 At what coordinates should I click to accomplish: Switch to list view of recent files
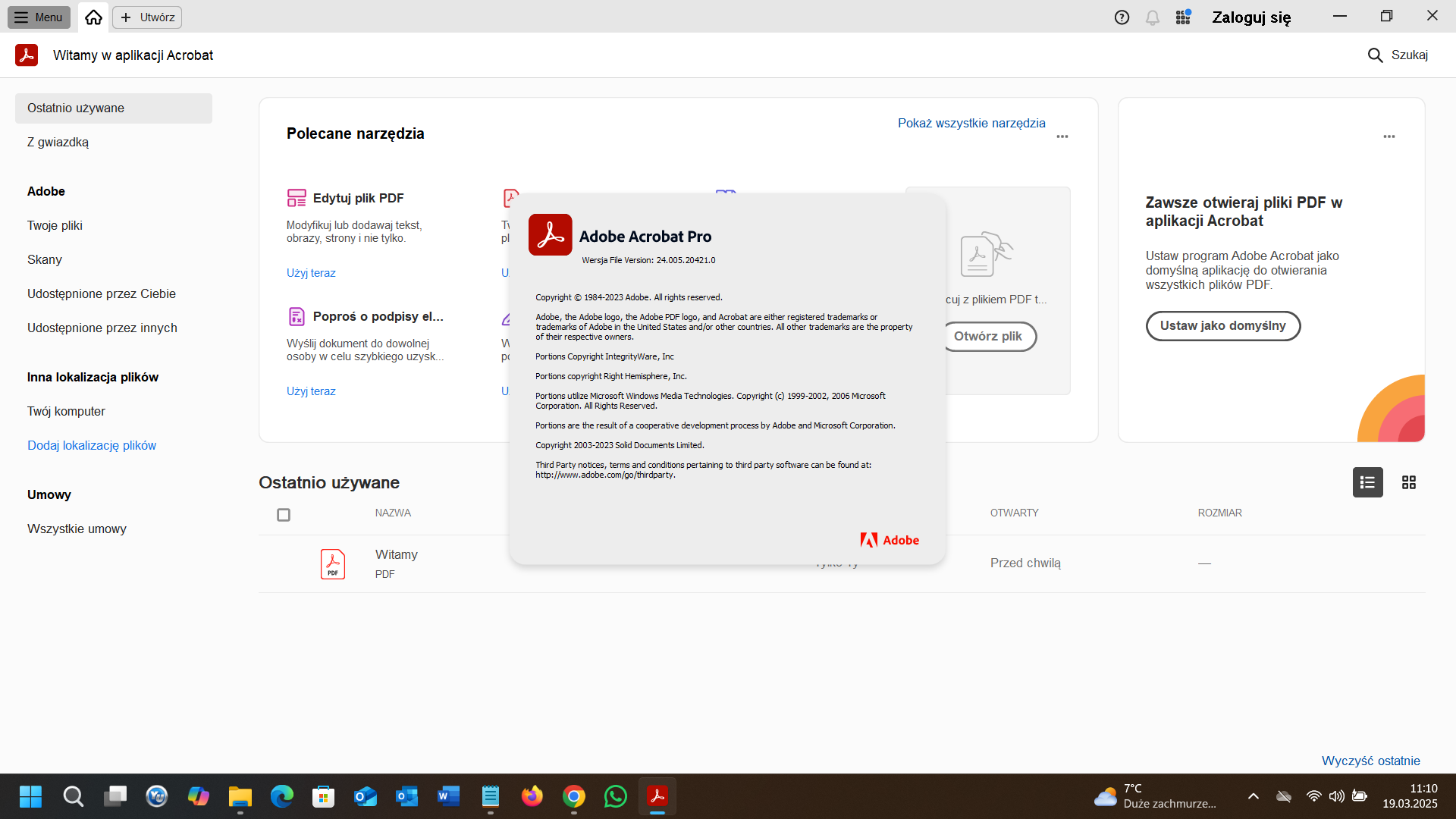point(1367,482)
